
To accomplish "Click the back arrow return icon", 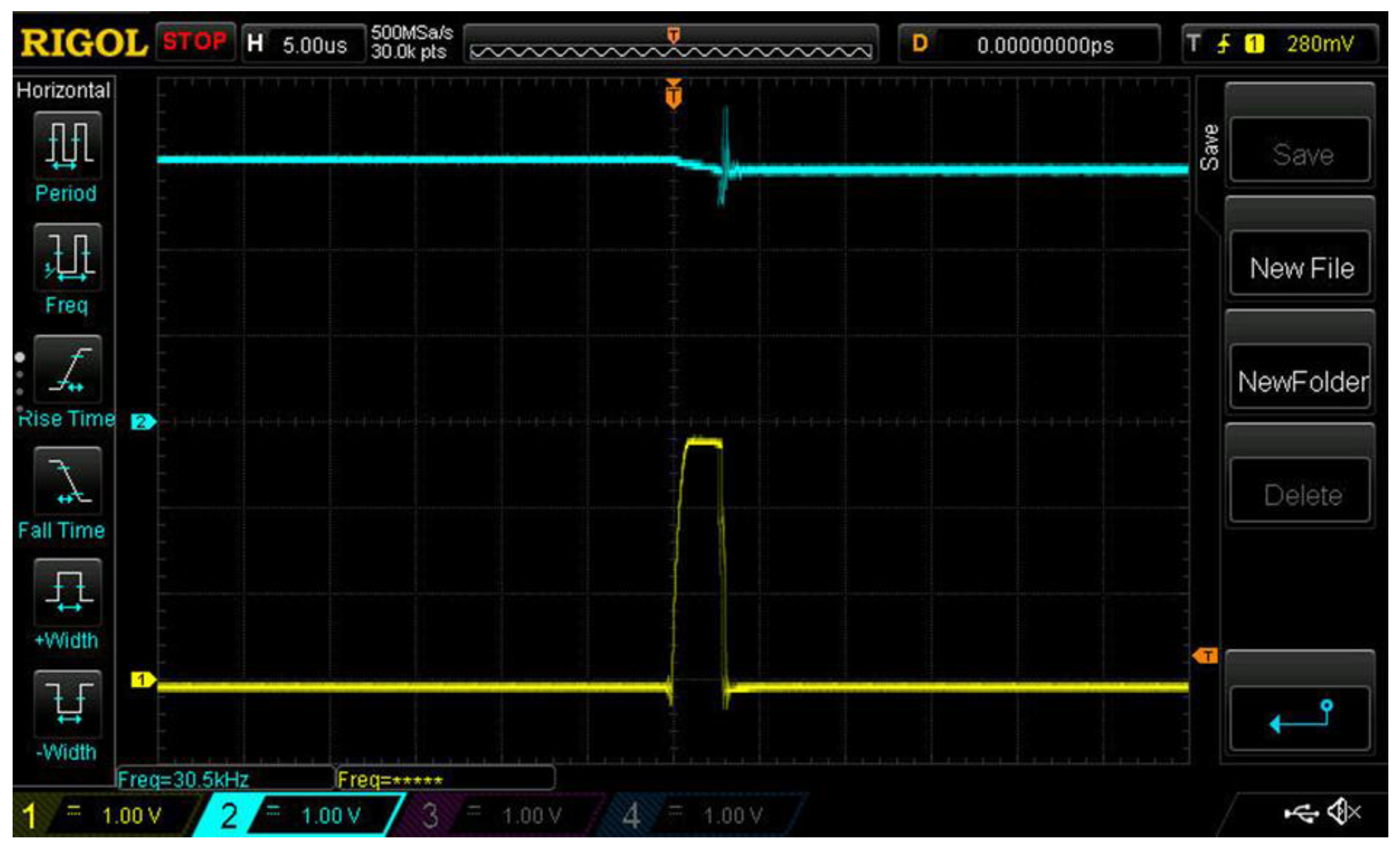I will click(1300, 718).
